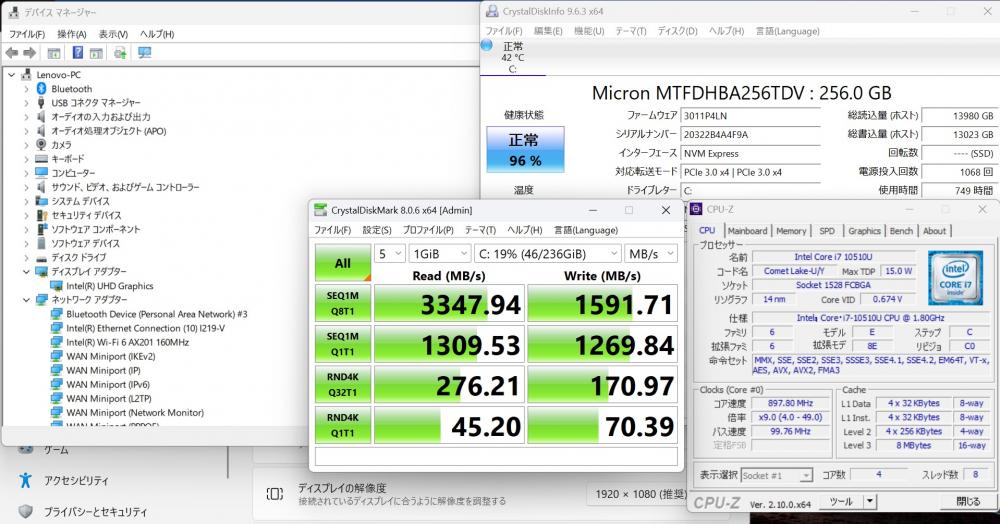Select Intel(R) Ethernet Connection (10) I219-V
The image size is (1000, 524).
pos(145,328)
